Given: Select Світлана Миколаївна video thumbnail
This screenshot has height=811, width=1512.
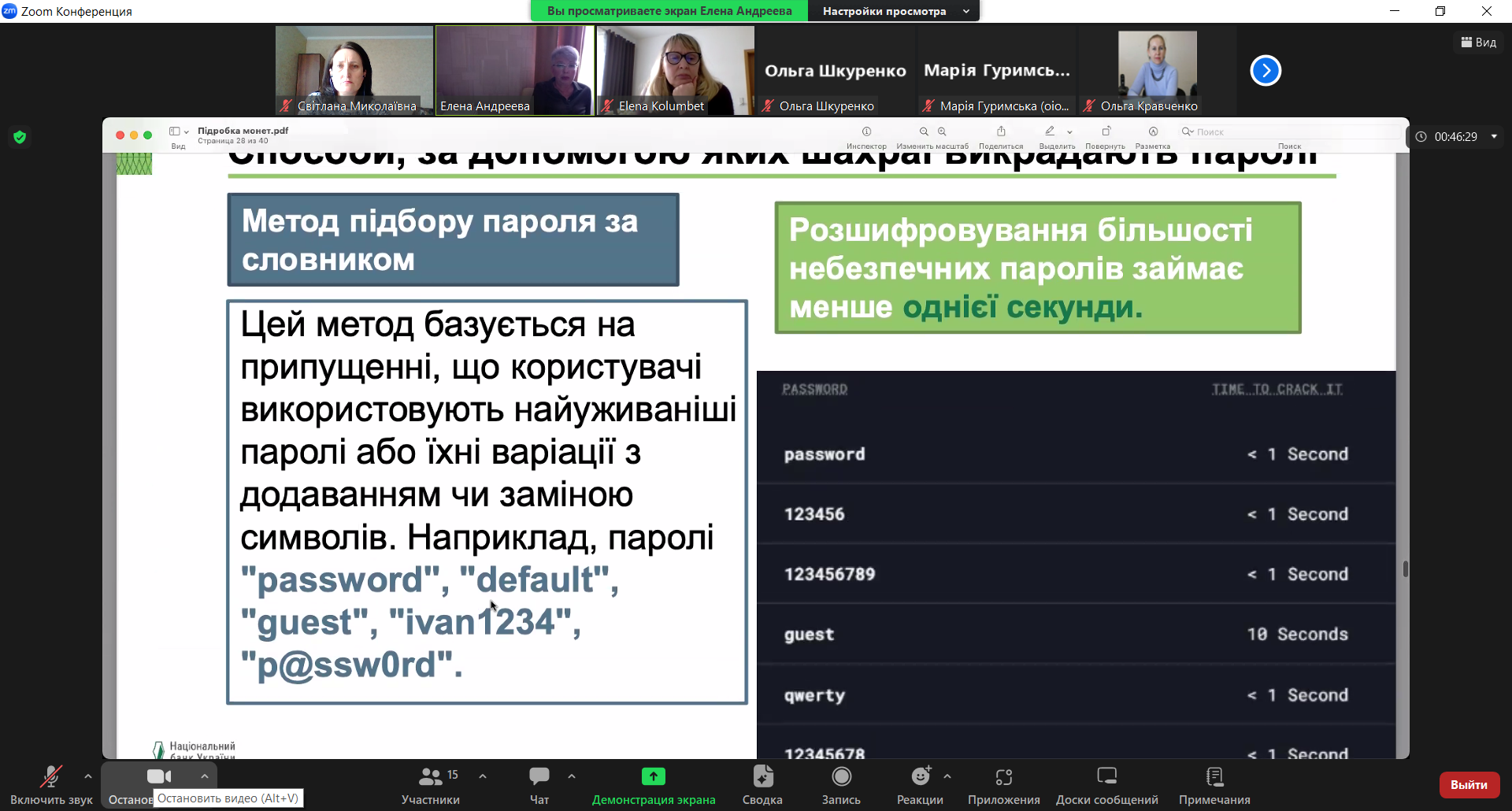Looking at the screenshot, I should coord(354,71).
